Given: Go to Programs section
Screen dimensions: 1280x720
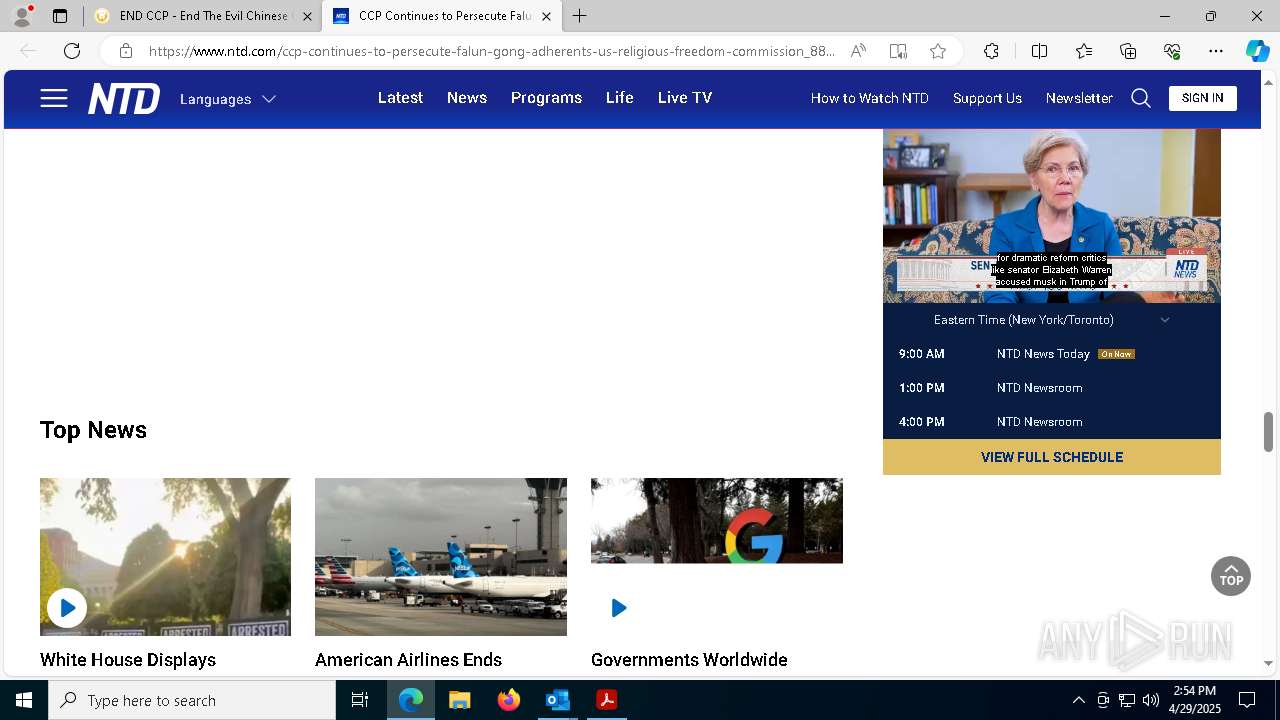Looking at the screenshot, I should pos(546,98).
